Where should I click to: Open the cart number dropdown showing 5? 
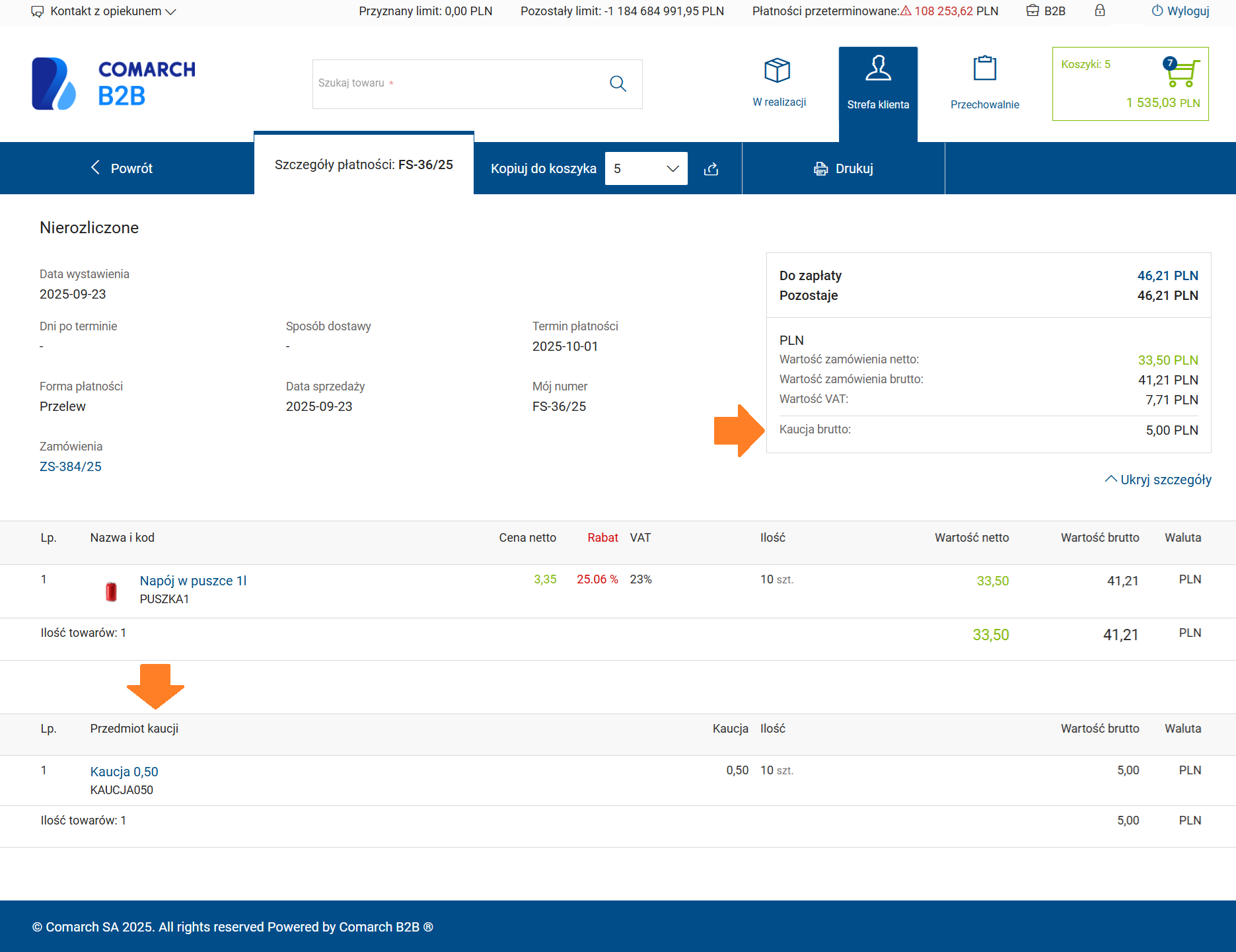pos(645,168)
